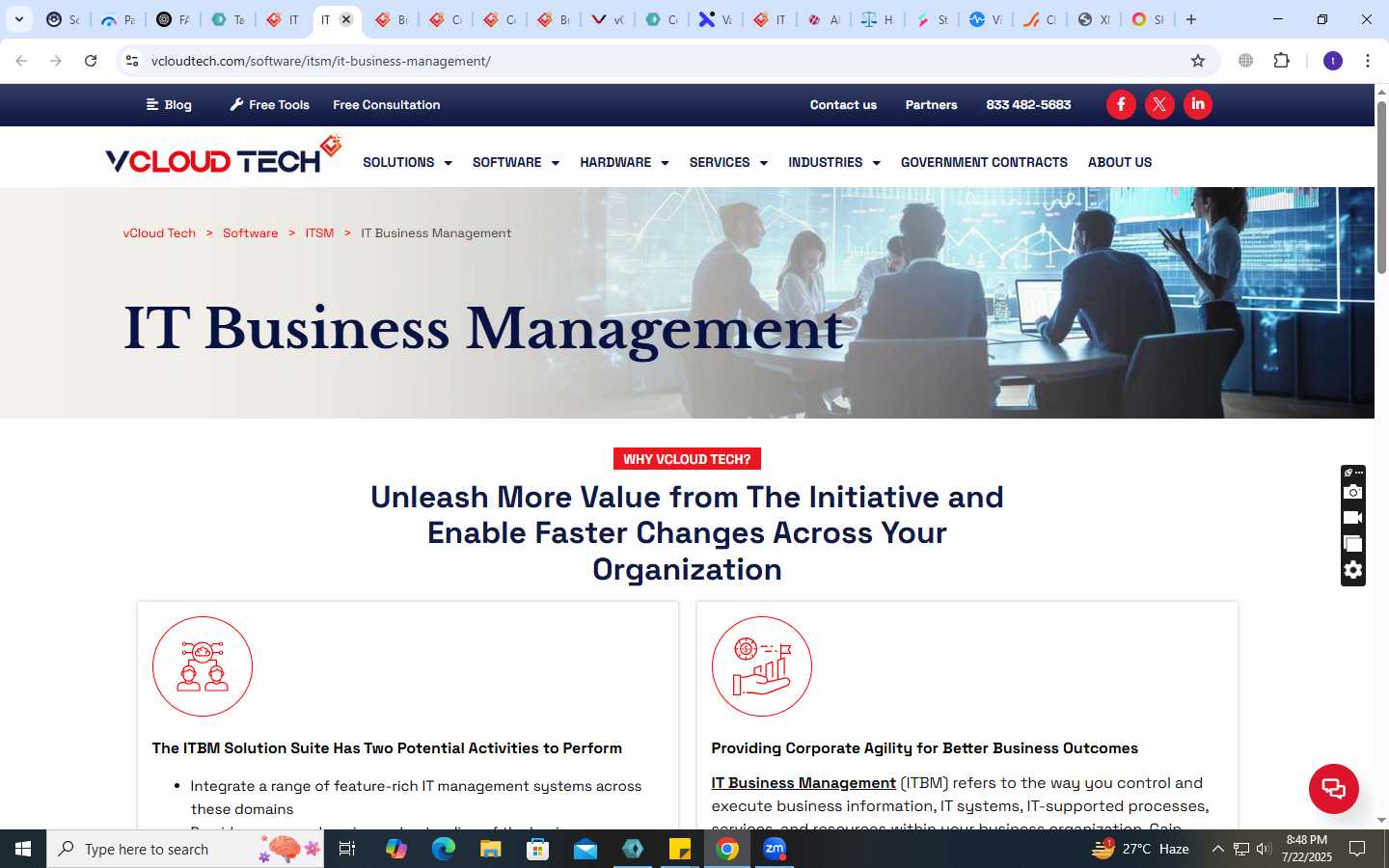
Task: Open File Explorer from taskbar
Action: pyautogui.click(x=490, y=849)
